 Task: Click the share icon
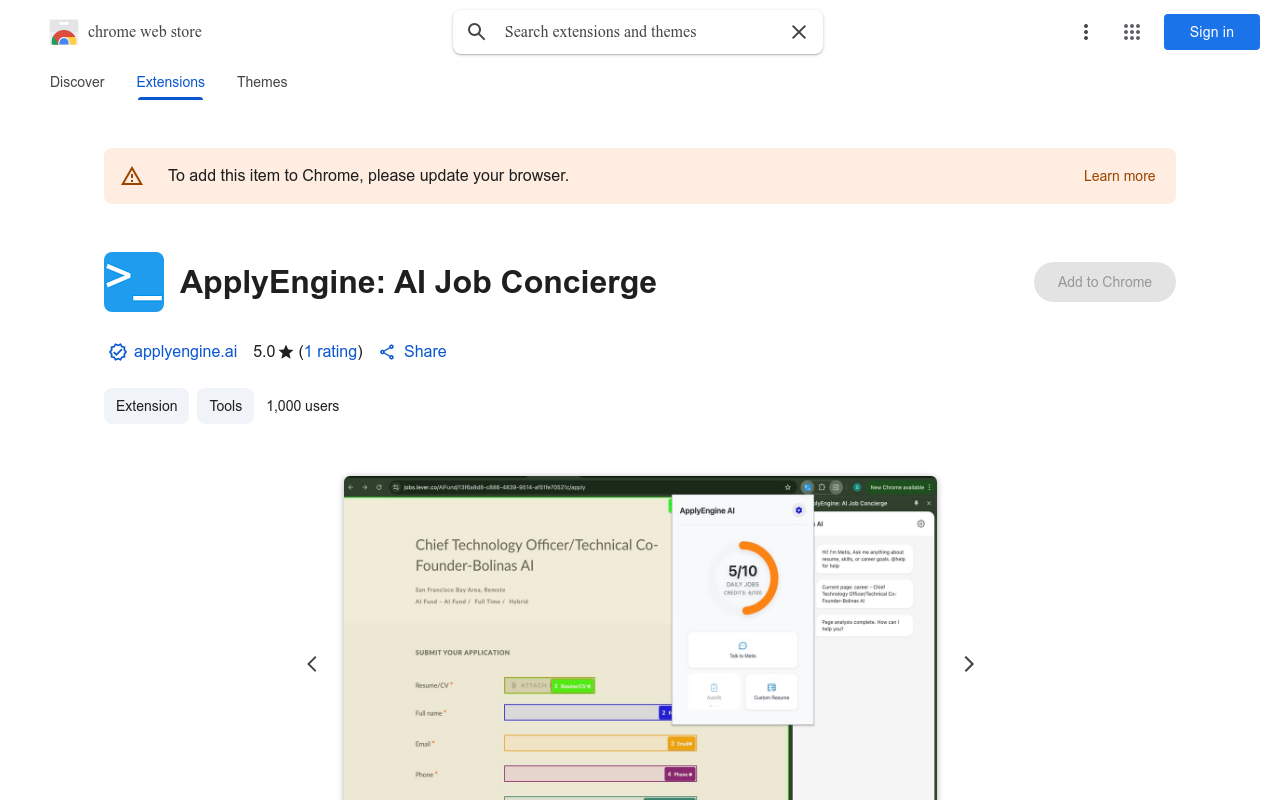coord(387,352)
